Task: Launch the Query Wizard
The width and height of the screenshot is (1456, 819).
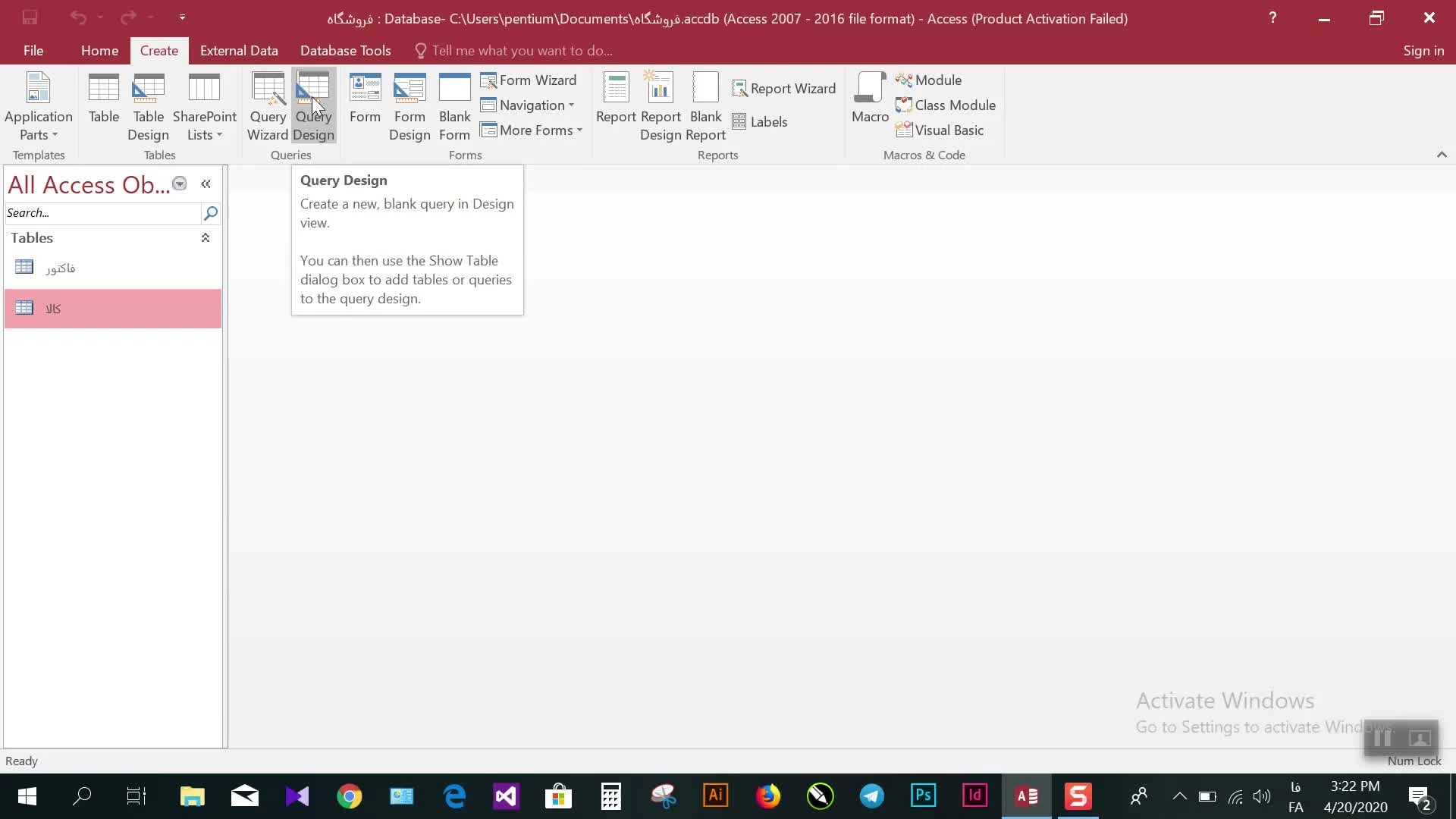Action: pyautogui.click(x=268, y=107)
